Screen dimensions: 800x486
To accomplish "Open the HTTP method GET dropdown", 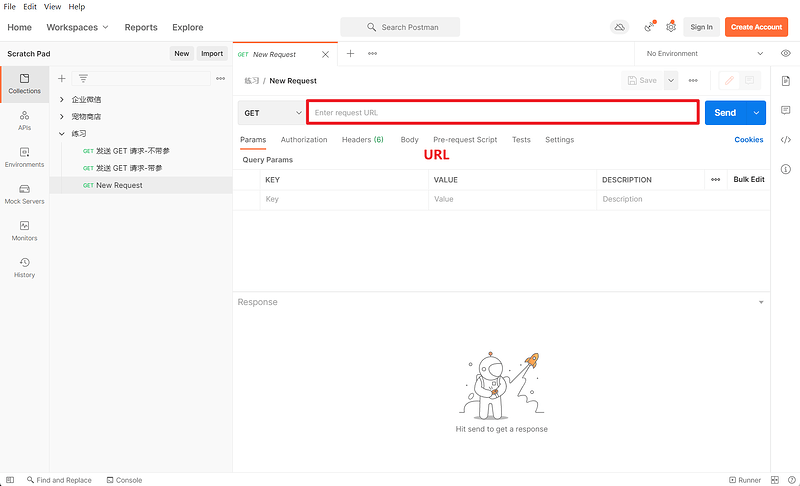I will [x=271, y=113].
